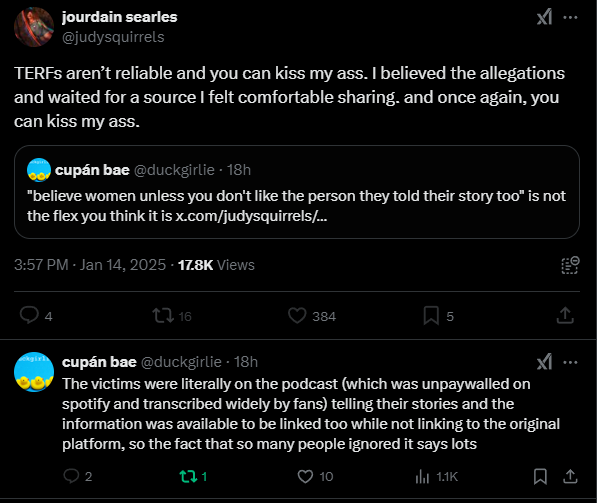Open reader view icon beside Views
Viewport: 597px width, 503px height.
click(x=570, y=265)
